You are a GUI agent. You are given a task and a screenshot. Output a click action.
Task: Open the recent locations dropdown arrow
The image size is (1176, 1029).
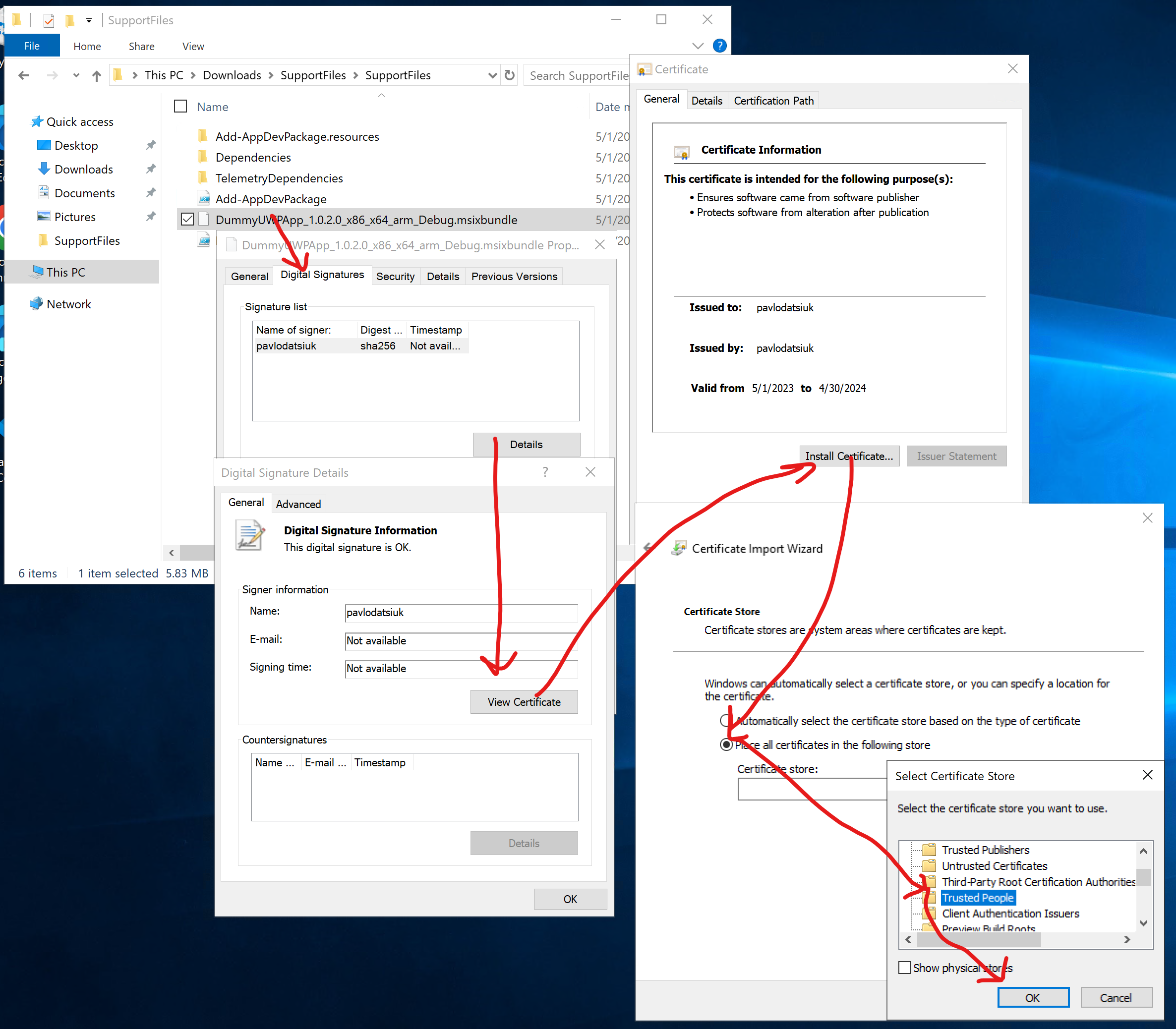click(76, 75)
